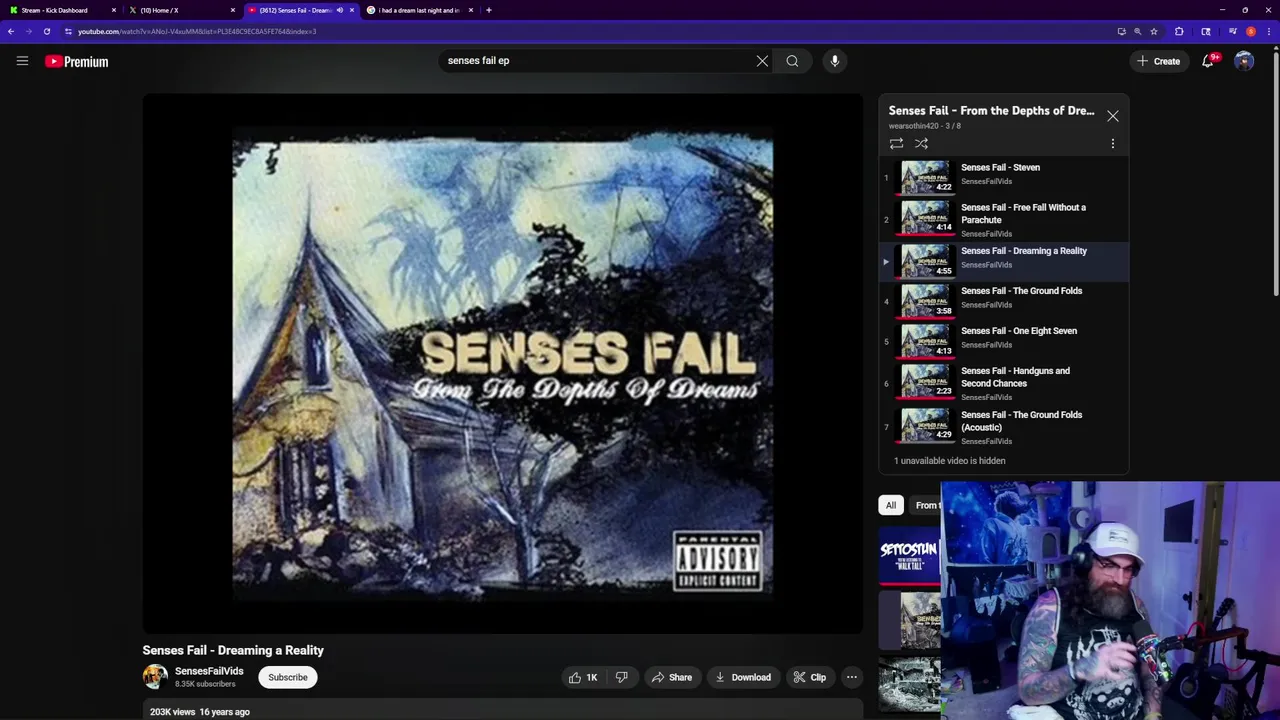Switch to dream Google search tab
Image resolution: width=1280 pixels, height=720 pixels.
point(418,10)
